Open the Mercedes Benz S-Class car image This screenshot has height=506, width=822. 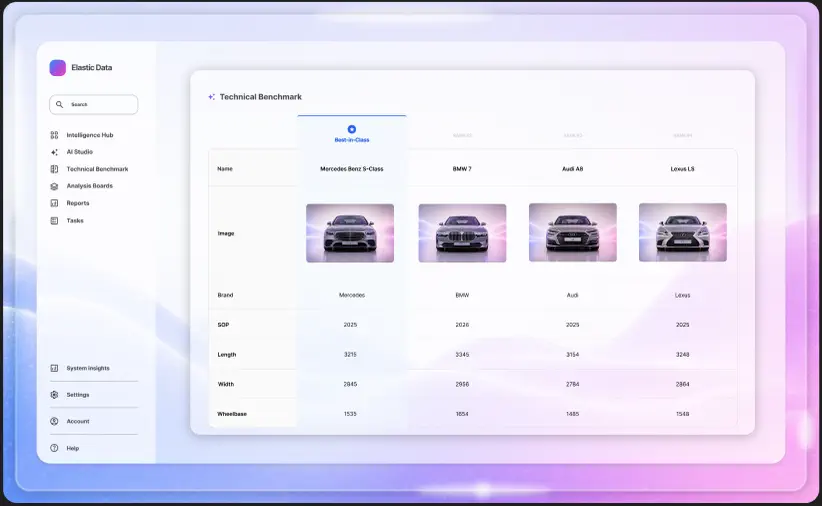click(x=350, y=233)
